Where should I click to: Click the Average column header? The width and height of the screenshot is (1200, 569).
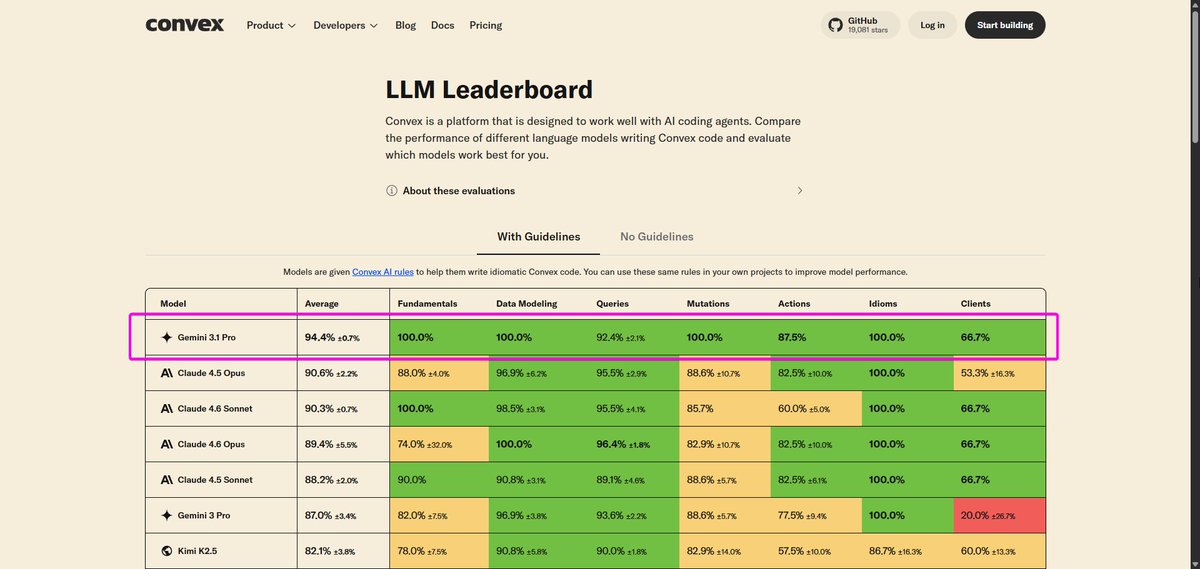[322, 303]
